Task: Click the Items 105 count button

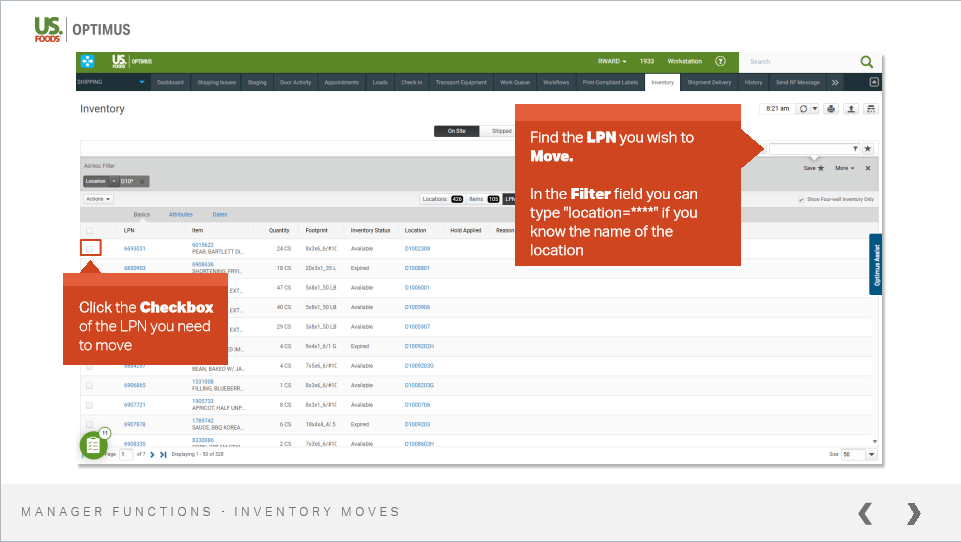Action: point(484,199)
